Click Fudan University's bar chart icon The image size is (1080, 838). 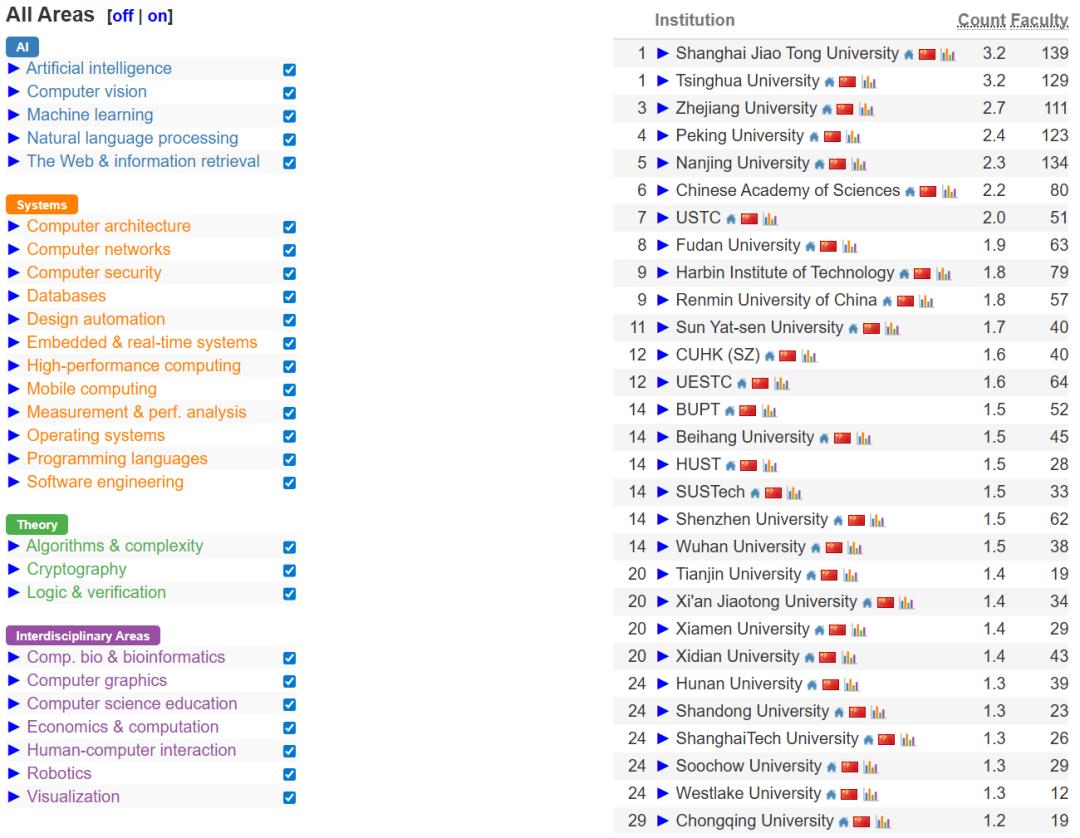click(850, 247)
